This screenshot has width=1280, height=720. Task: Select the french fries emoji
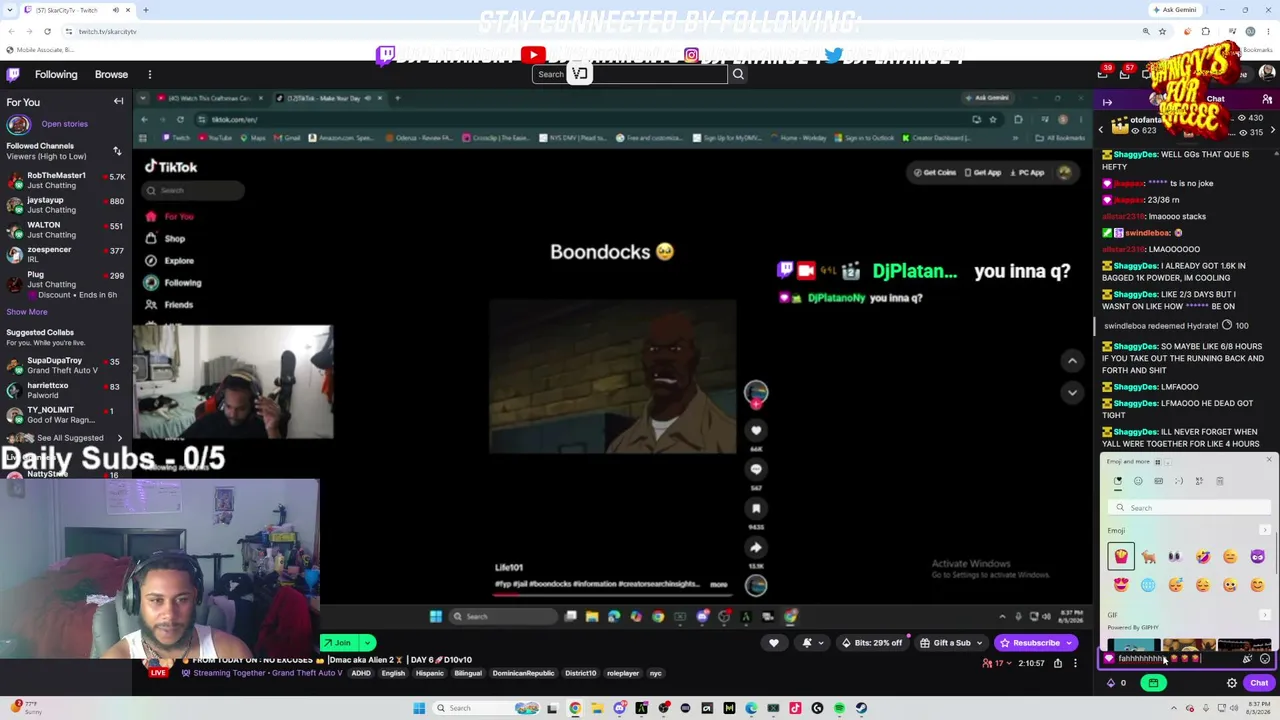1121,556
